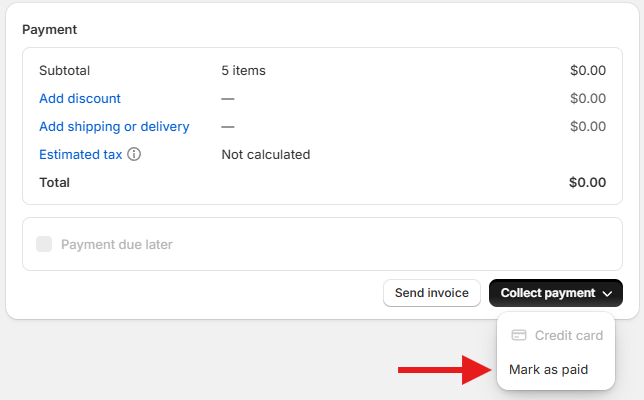Click the Payment due later label text

(x=117, y=244)
